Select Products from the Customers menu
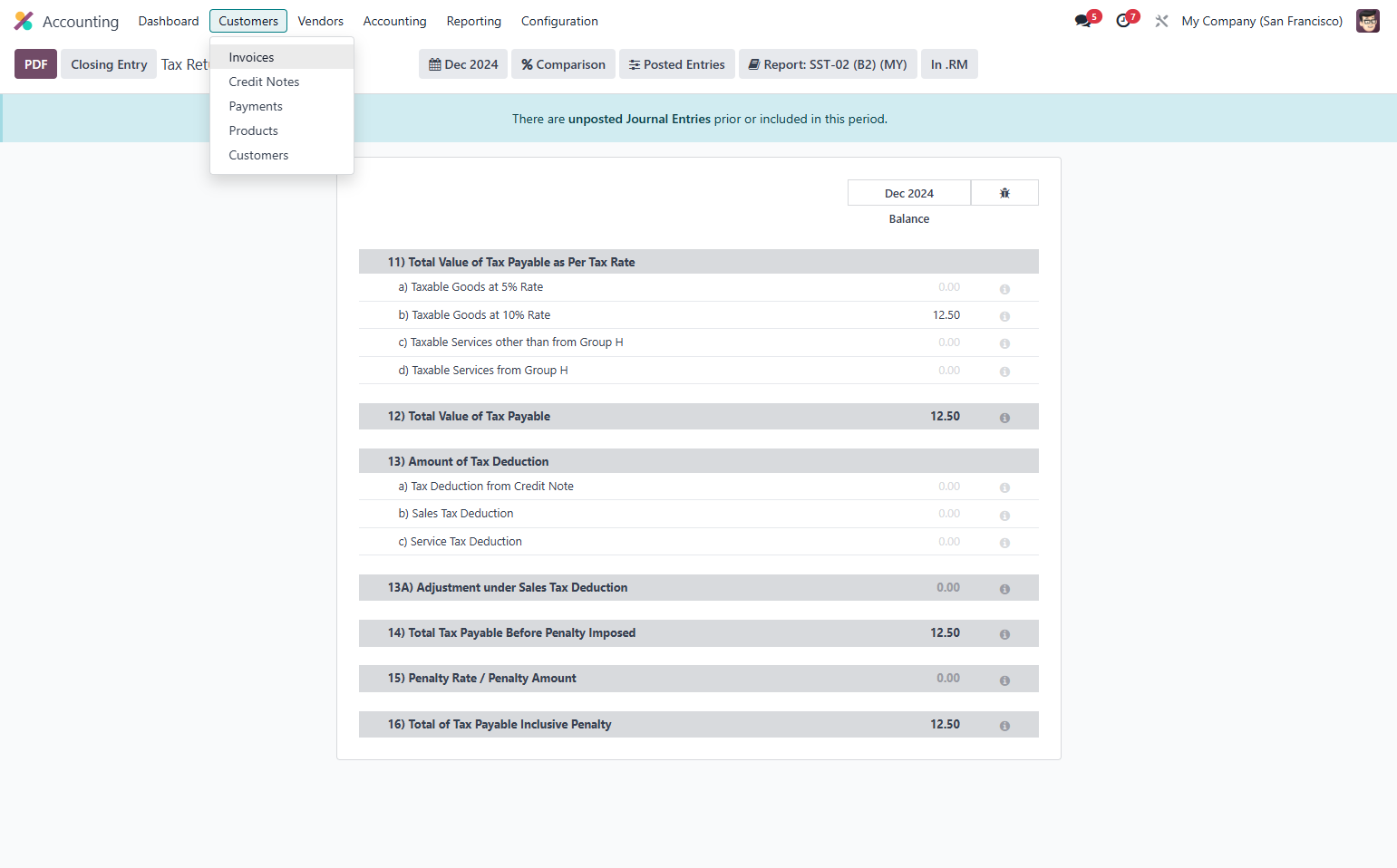 point(282,130)
